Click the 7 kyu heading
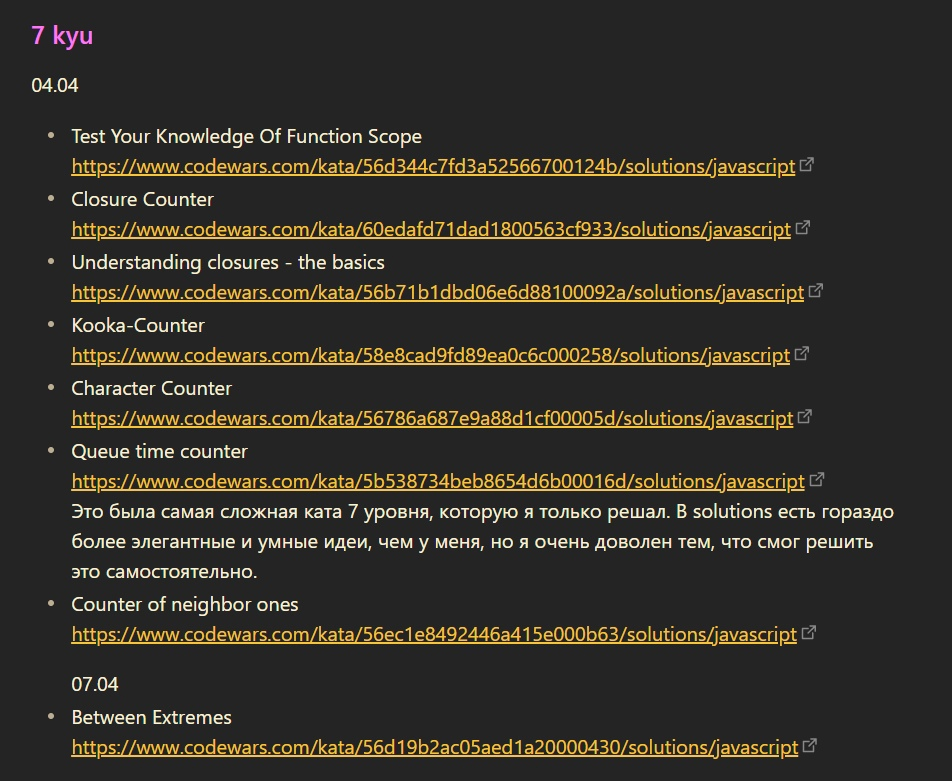Screen dimensions: 952x781 62,35
